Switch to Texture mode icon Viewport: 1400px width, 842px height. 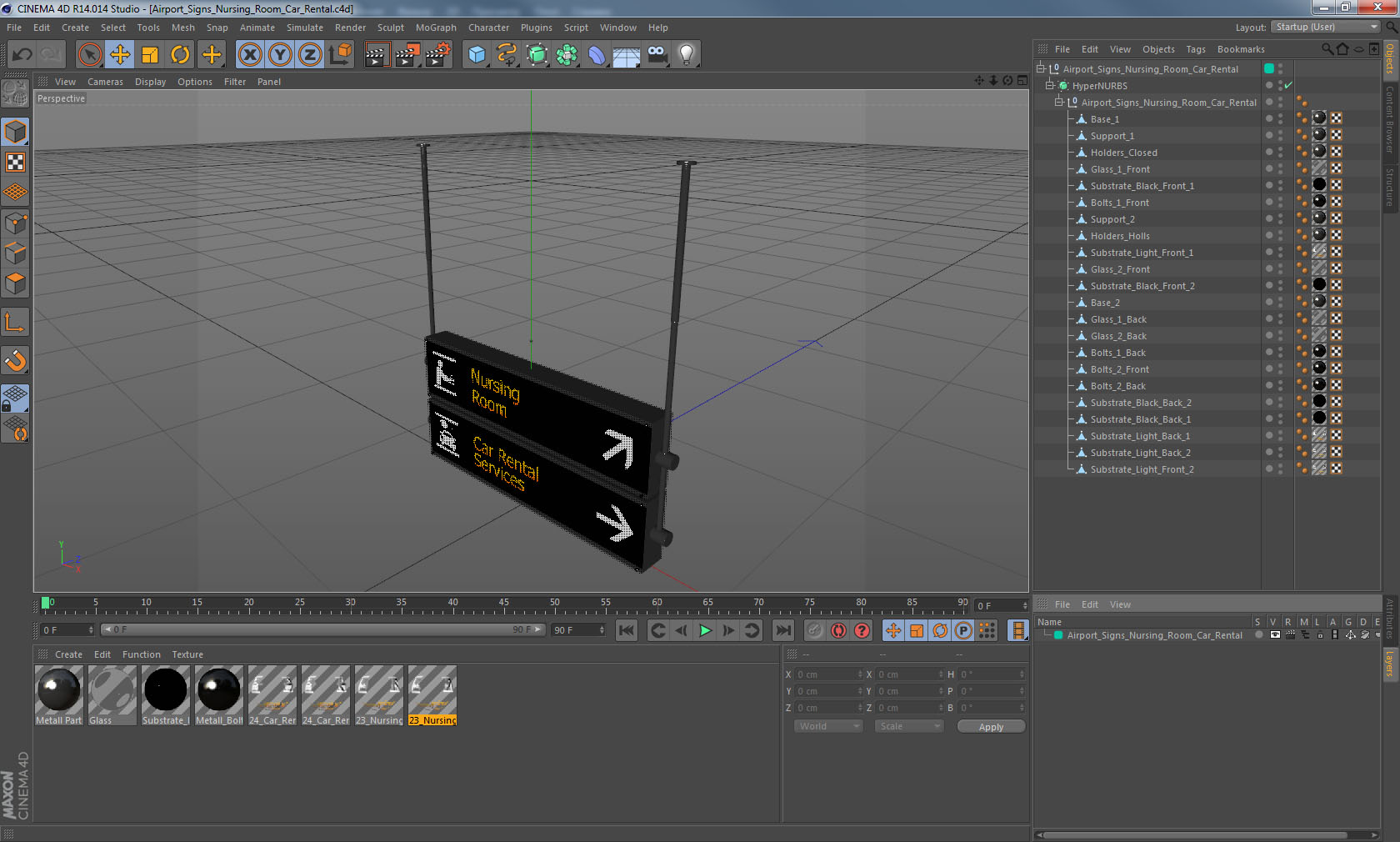pyautogui.click(x=15, y=162)
